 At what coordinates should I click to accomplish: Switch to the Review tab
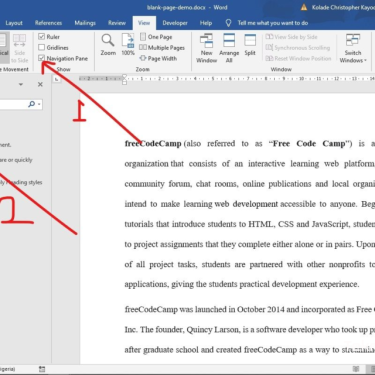[x=117, y=23]
